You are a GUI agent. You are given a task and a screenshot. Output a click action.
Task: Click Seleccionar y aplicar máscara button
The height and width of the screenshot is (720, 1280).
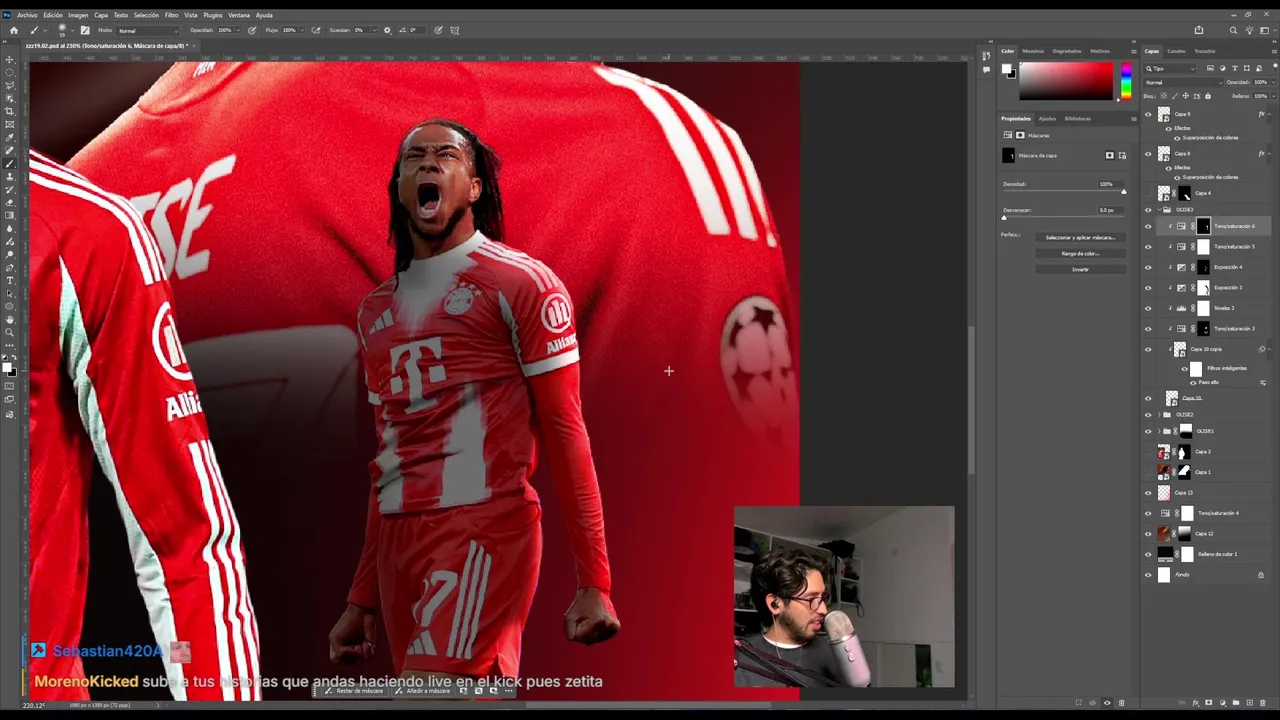coord(1080,238)
